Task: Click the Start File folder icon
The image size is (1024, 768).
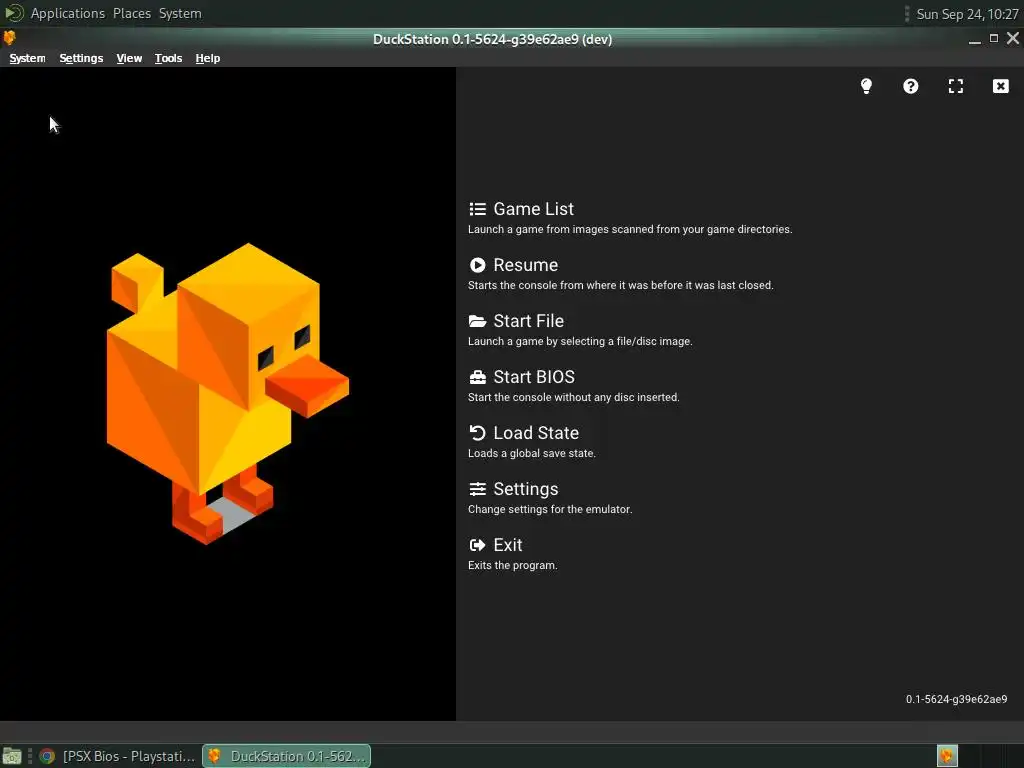Action: point(477,321)
